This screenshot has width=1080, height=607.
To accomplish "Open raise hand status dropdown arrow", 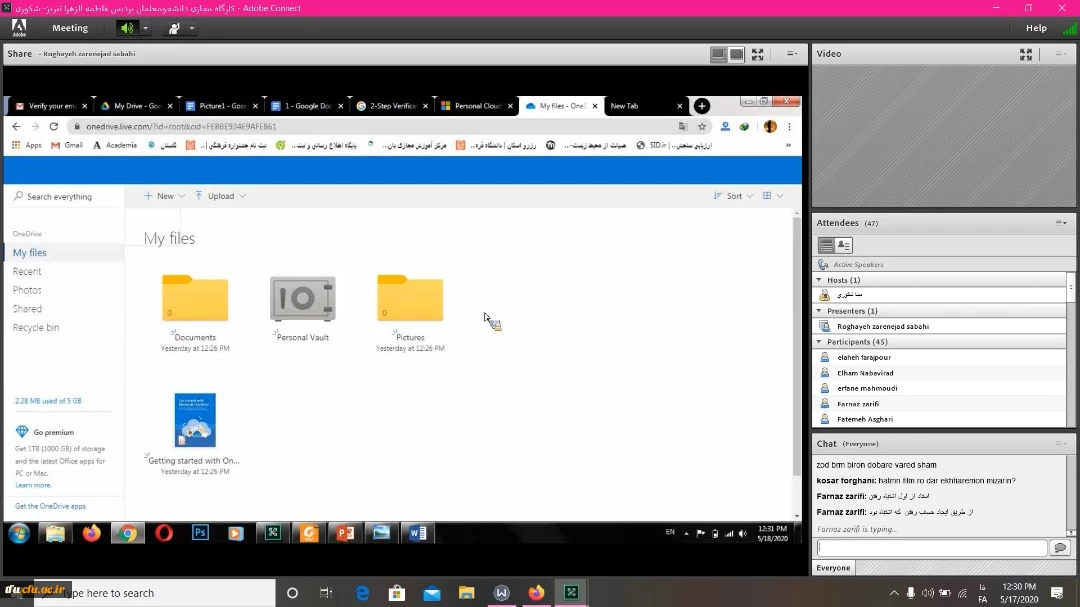I will [192, 28].
